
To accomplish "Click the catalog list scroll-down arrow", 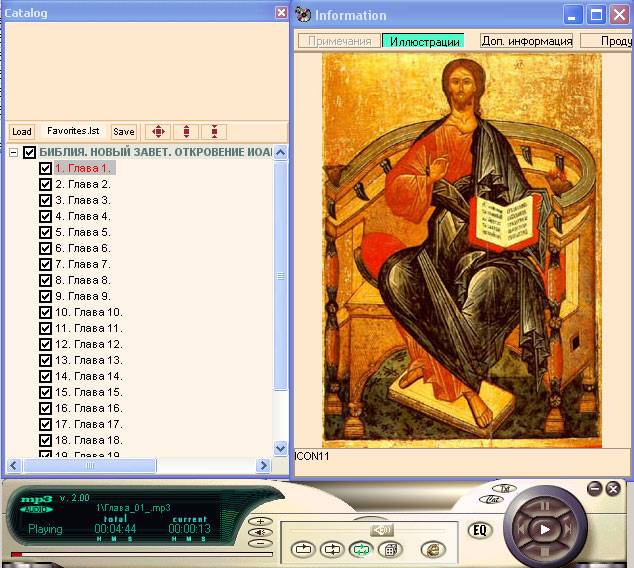I will (x=281, y=448).
